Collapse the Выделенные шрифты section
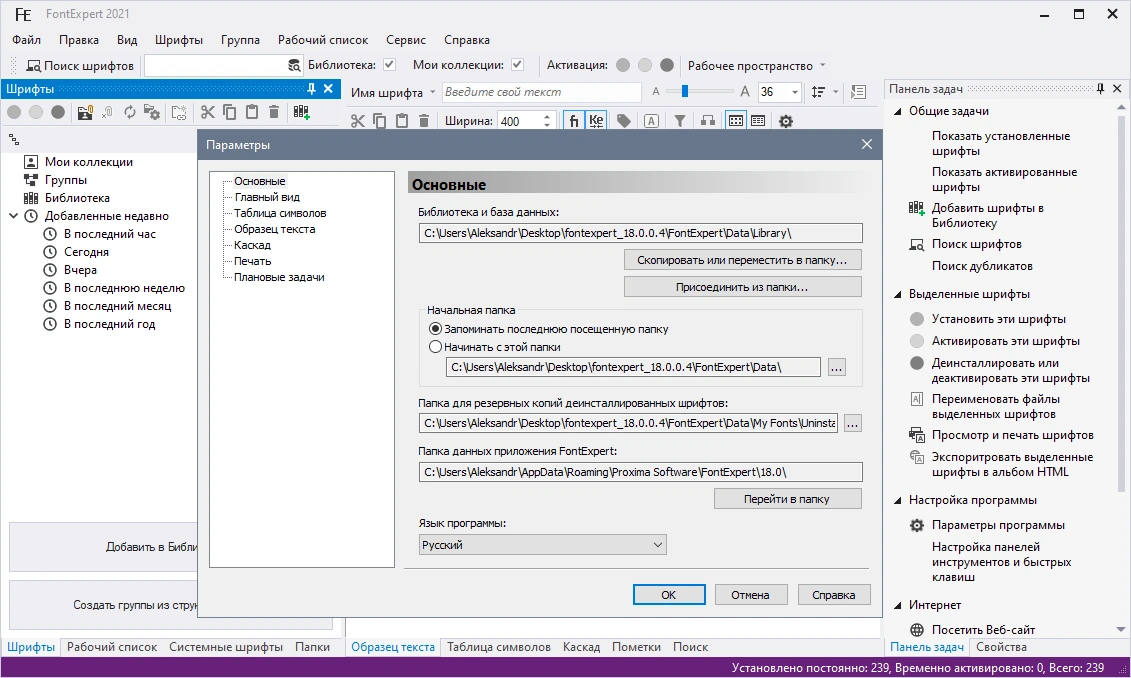Viewport: 1131px width, 678px height. [898, 294]
